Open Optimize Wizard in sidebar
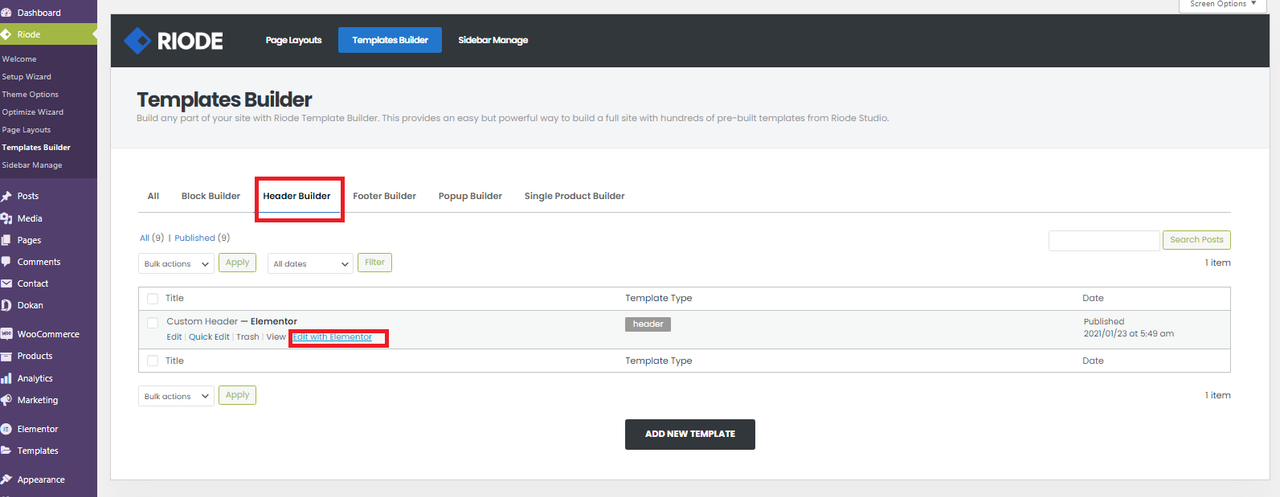 (x=33, y=112)
